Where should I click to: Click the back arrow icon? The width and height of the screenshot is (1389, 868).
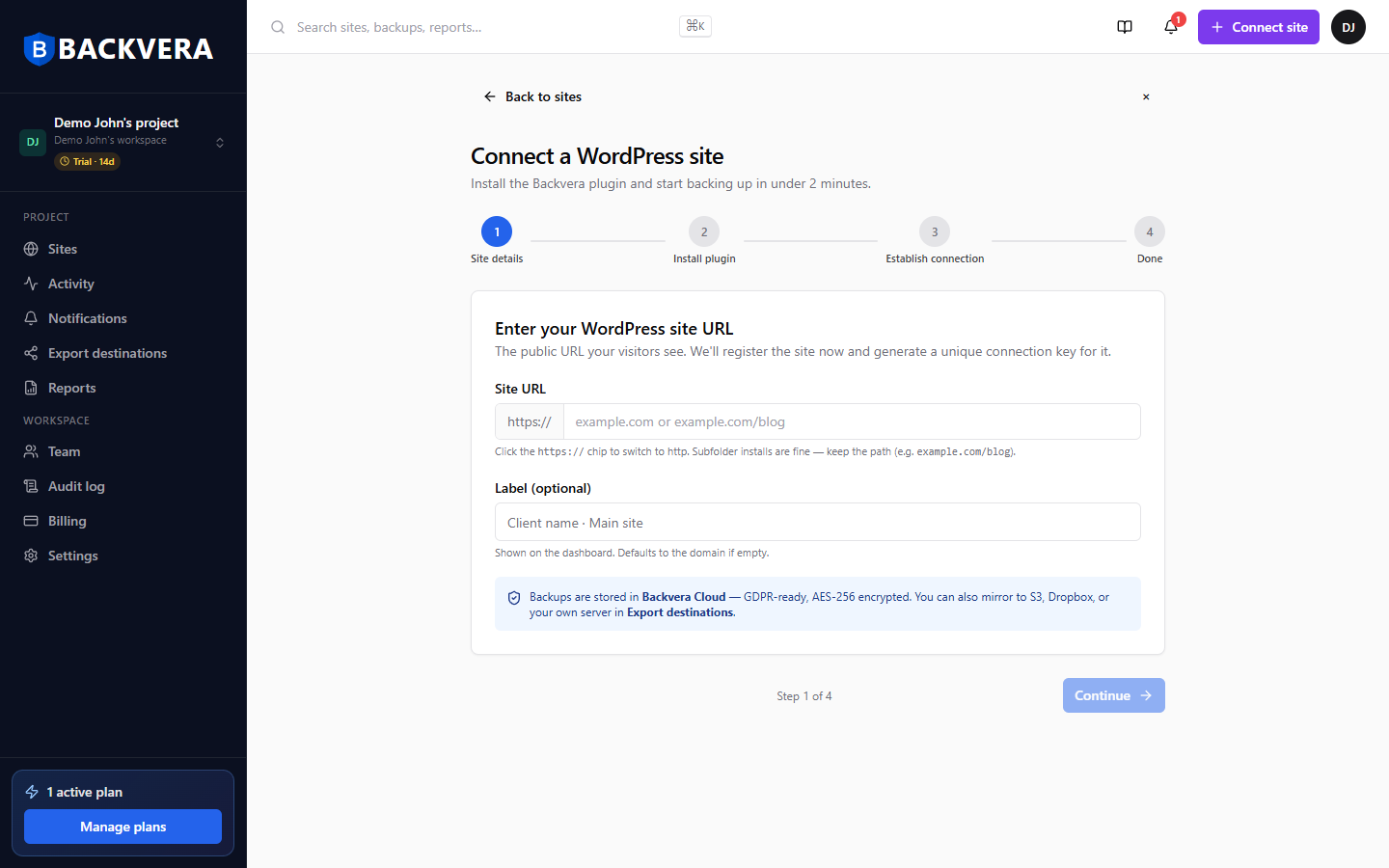(x=490, y=96)
